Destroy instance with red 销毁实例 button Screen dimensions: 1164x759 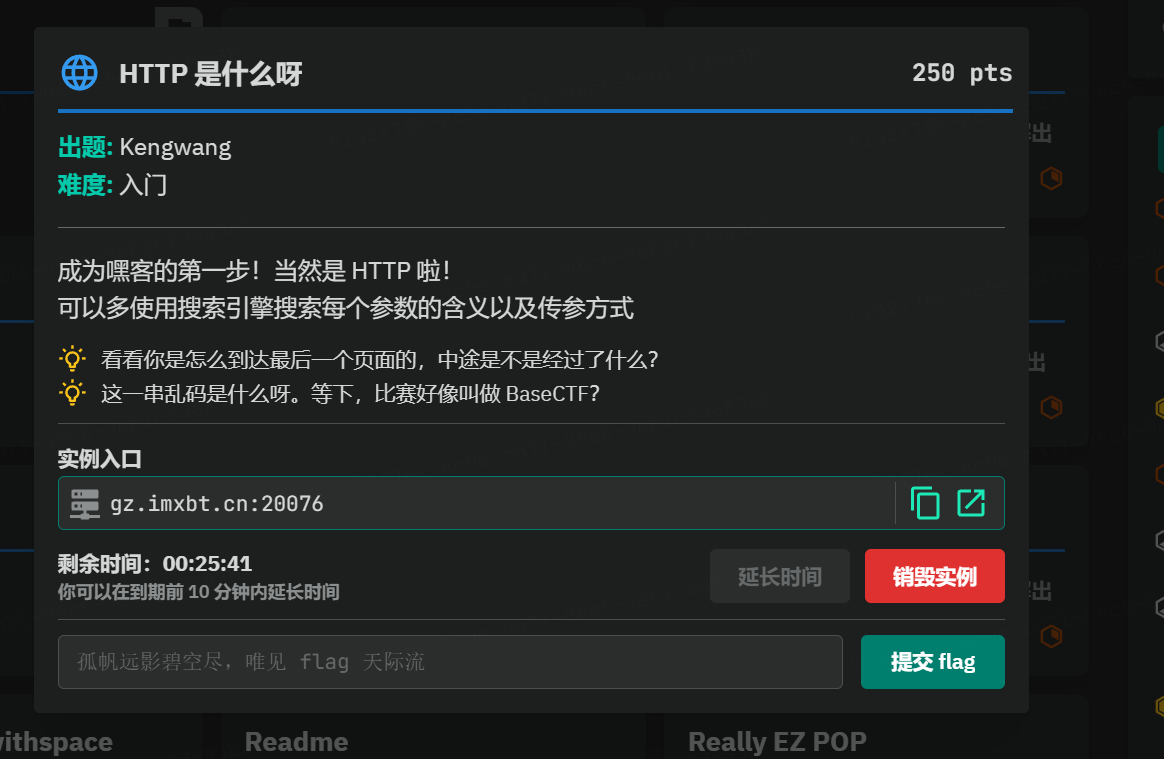click(x=935, y=576)
